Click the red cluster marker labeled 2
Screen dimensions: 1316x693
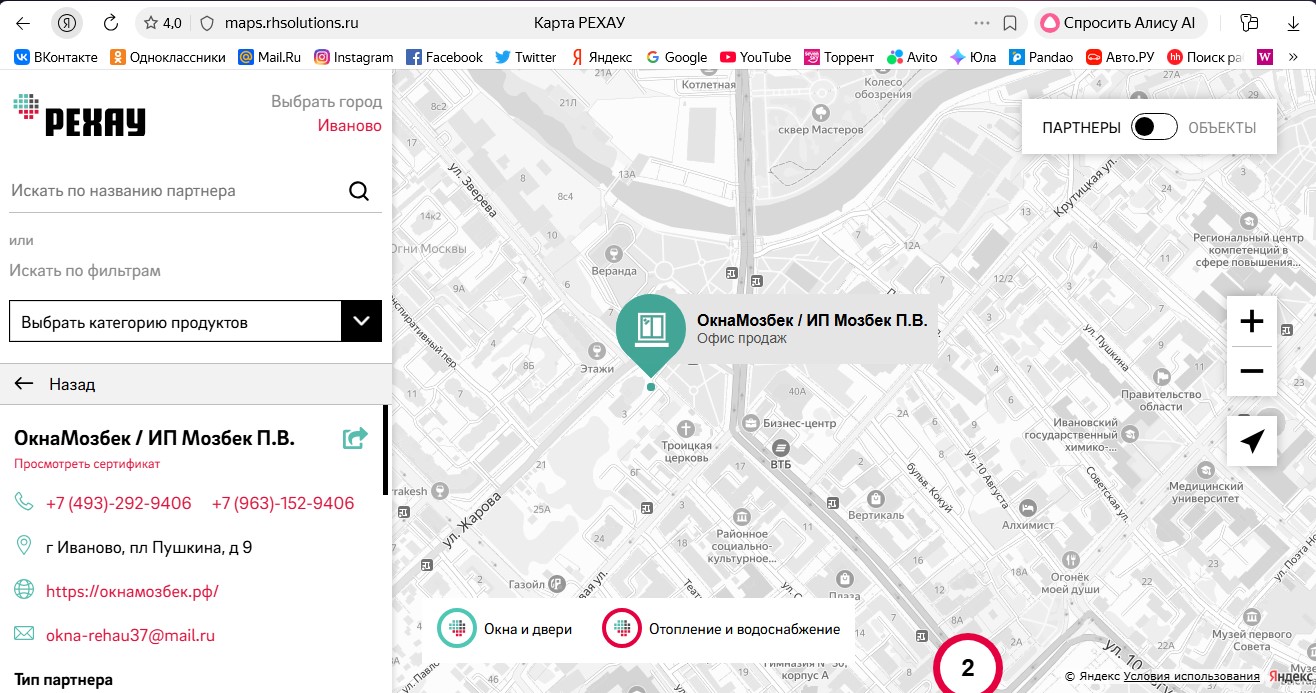(x=967, y=667)
